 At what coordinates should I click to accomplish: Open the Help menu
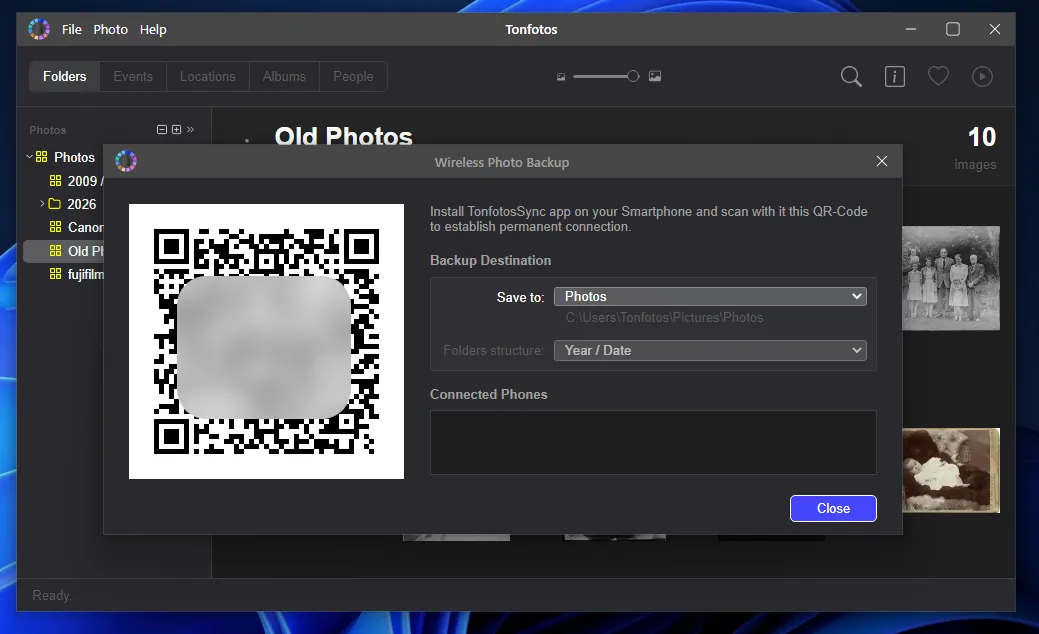[x=153, y=29]
